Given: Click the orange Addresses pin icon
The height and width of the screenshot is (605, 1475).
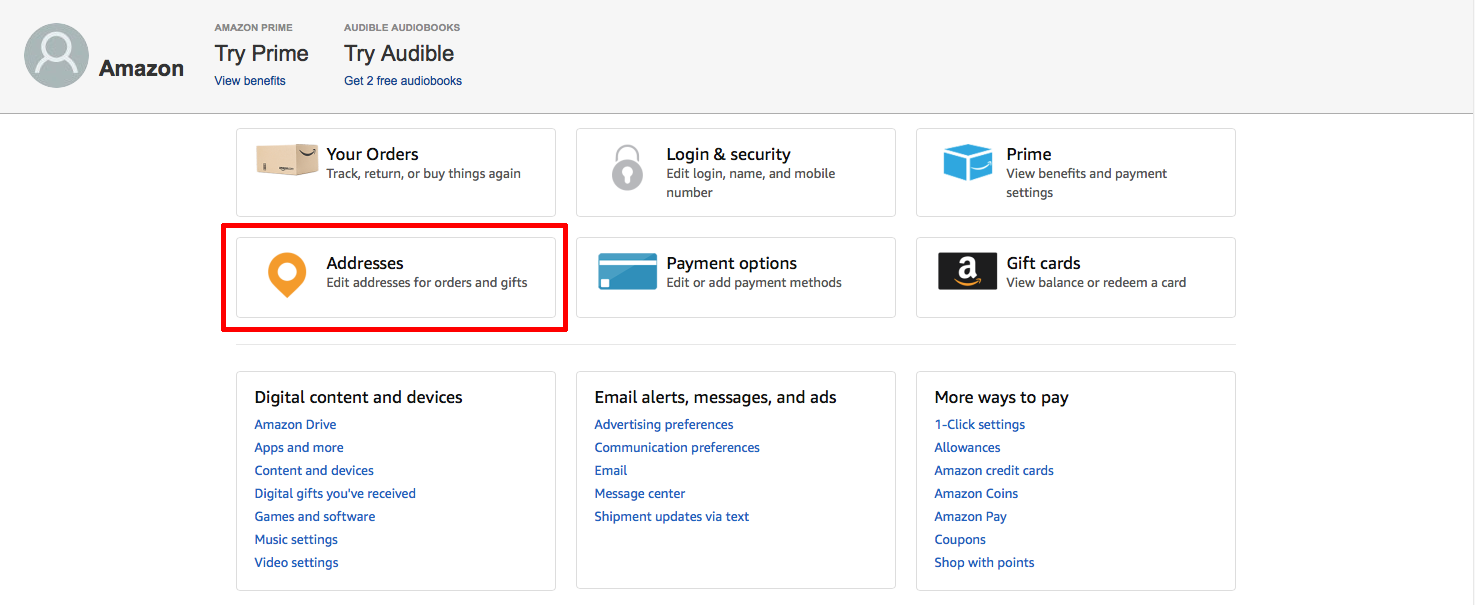Looking at the screenshot, I should 287,275.
